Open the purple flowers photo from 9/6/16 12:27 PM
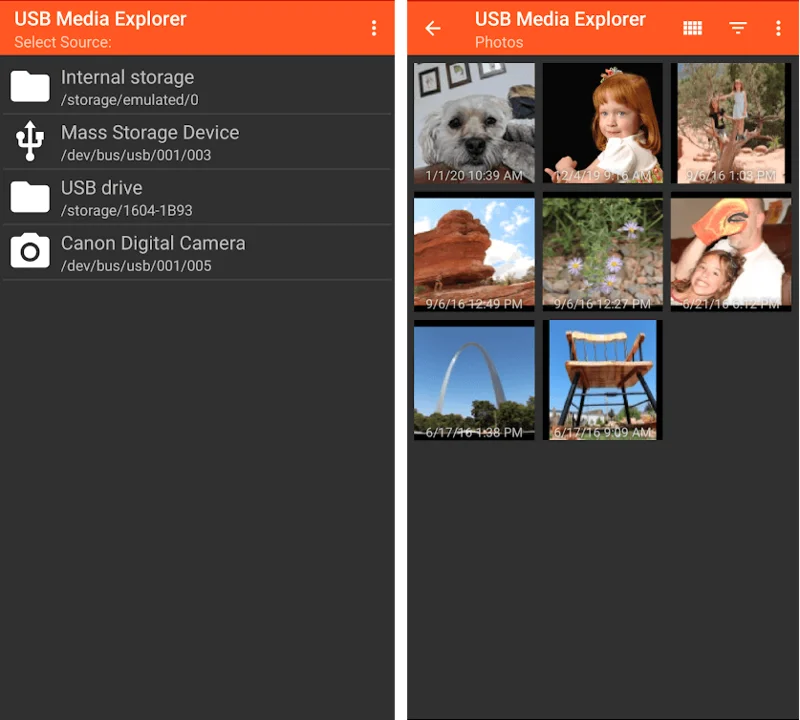The image size is (800, 720). pyautogui.click(x=603, y=252)
